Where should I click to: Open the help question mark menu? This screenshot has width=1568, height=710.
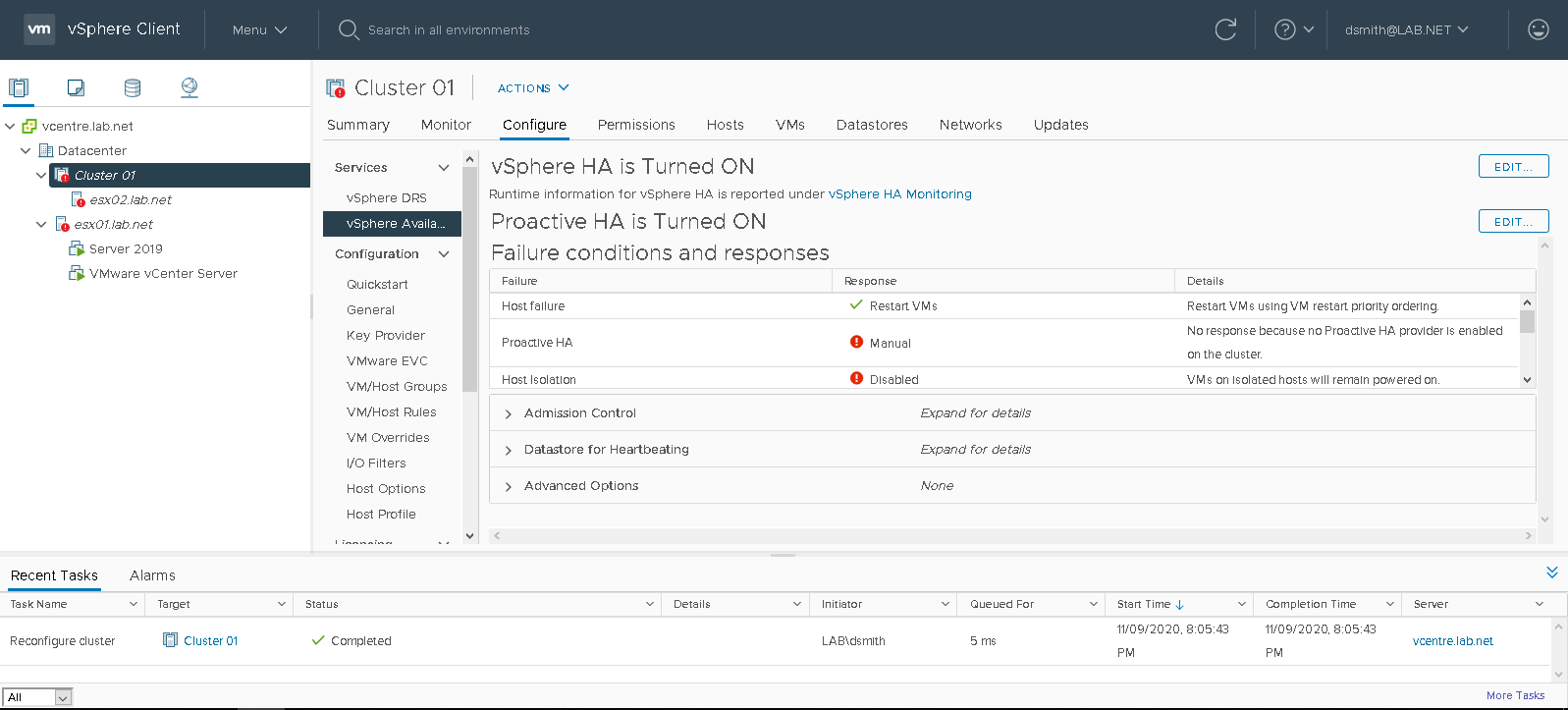point(1294,29)
